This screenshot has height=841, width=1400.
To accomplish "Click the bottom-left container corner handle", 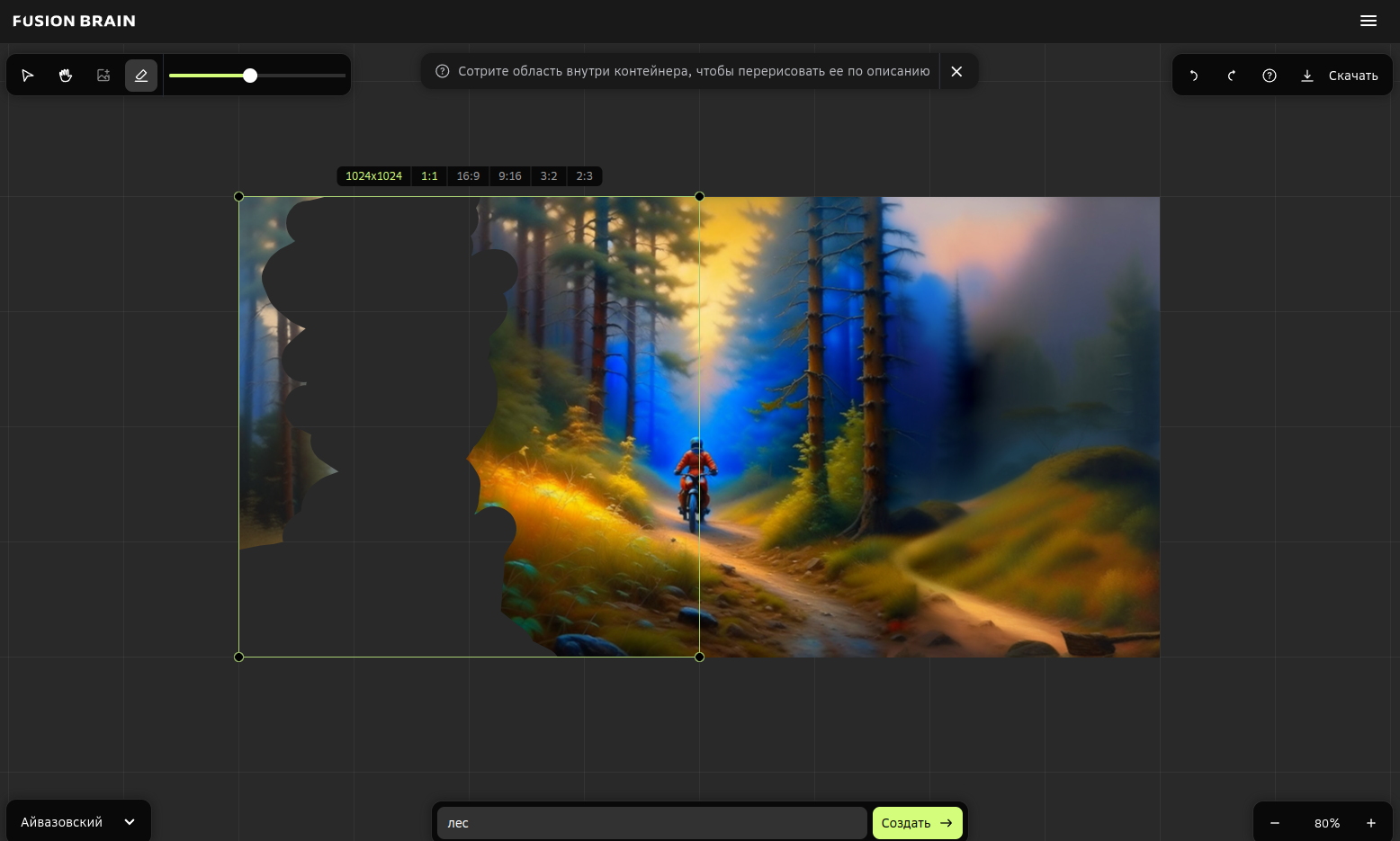I will coord(238,657).
